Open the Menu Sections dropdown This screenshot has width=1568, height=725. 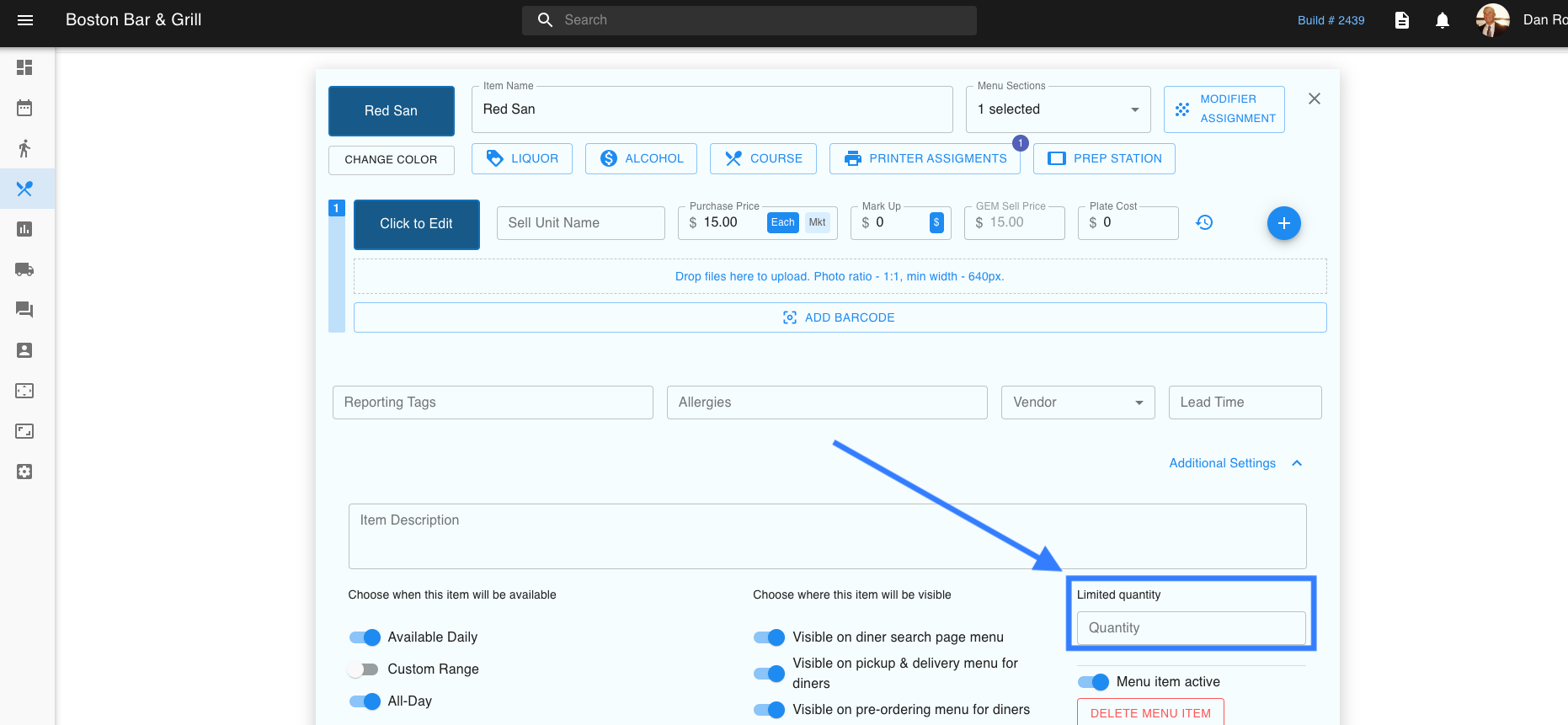1058,109
